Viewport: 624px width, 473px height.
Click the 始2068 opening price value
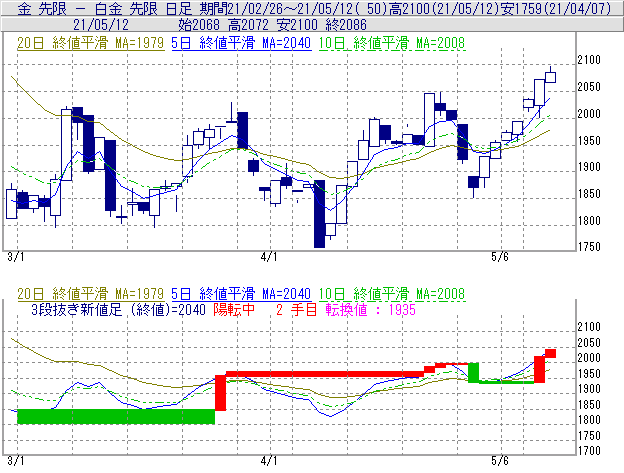pos(199,25)
